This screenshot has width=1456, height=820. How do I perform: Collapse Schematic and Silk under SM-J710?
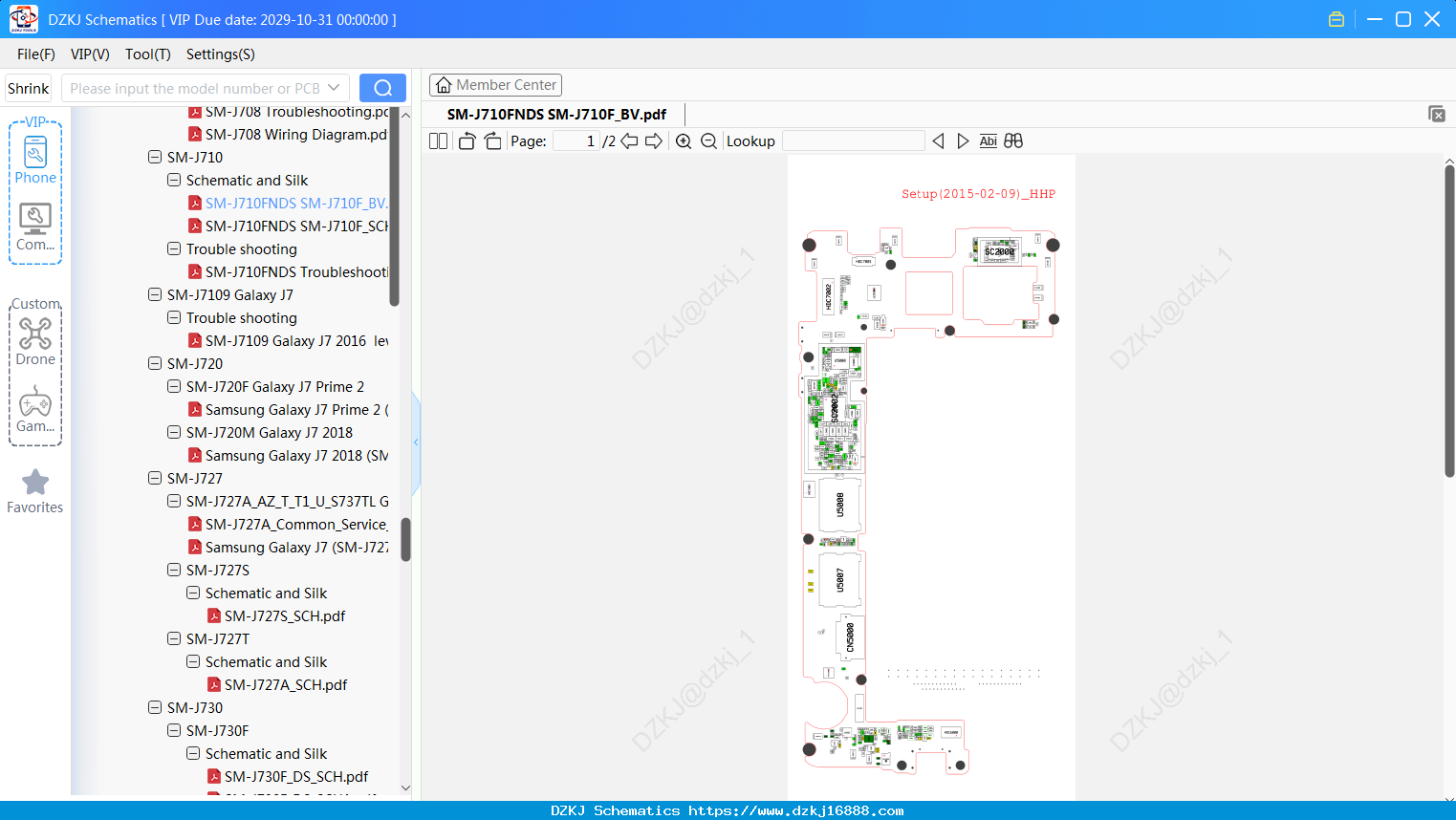coord(174,180)
